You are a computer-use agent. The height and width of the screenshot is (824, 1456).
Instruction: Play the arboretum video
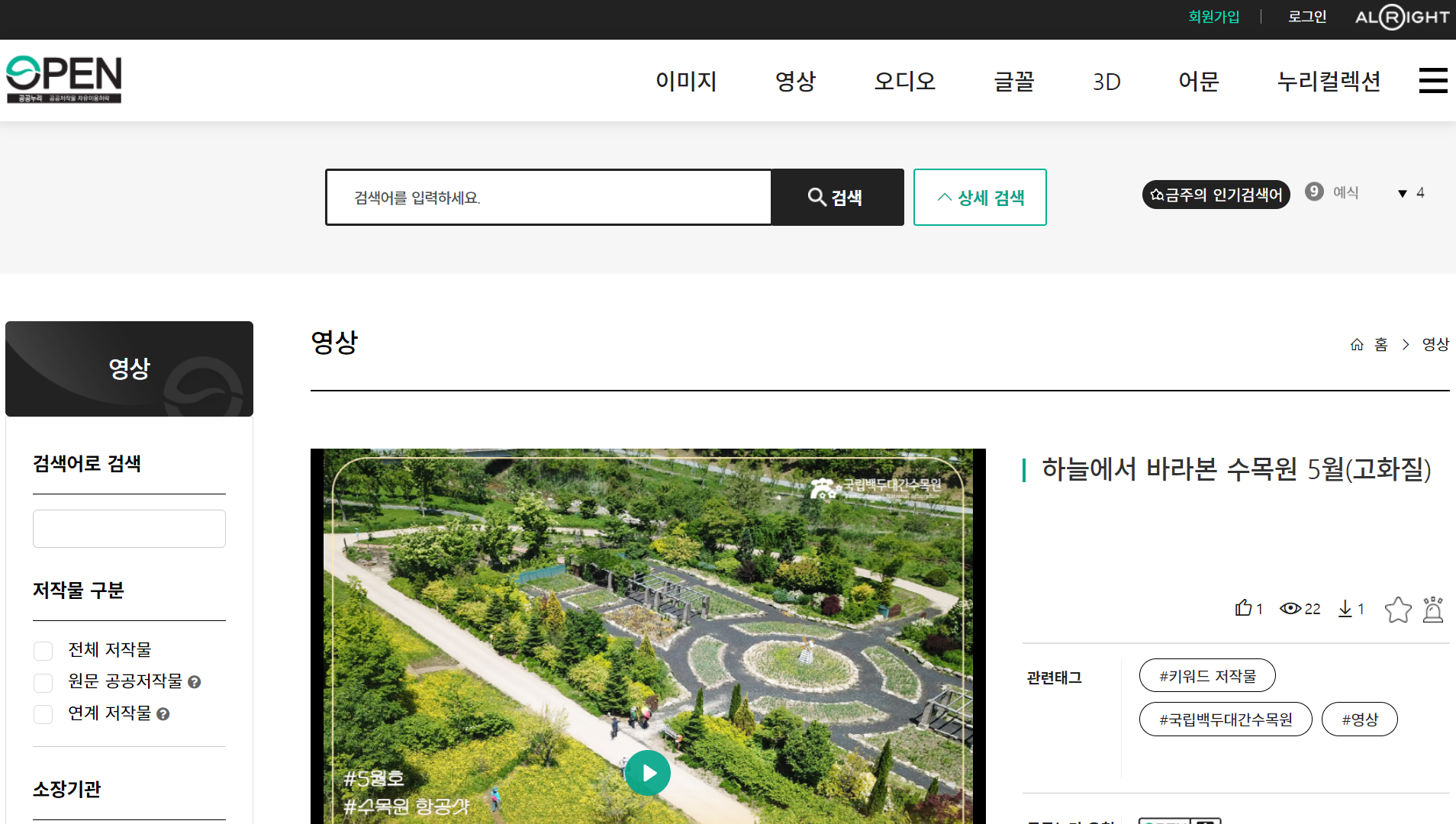click(648, 773)
